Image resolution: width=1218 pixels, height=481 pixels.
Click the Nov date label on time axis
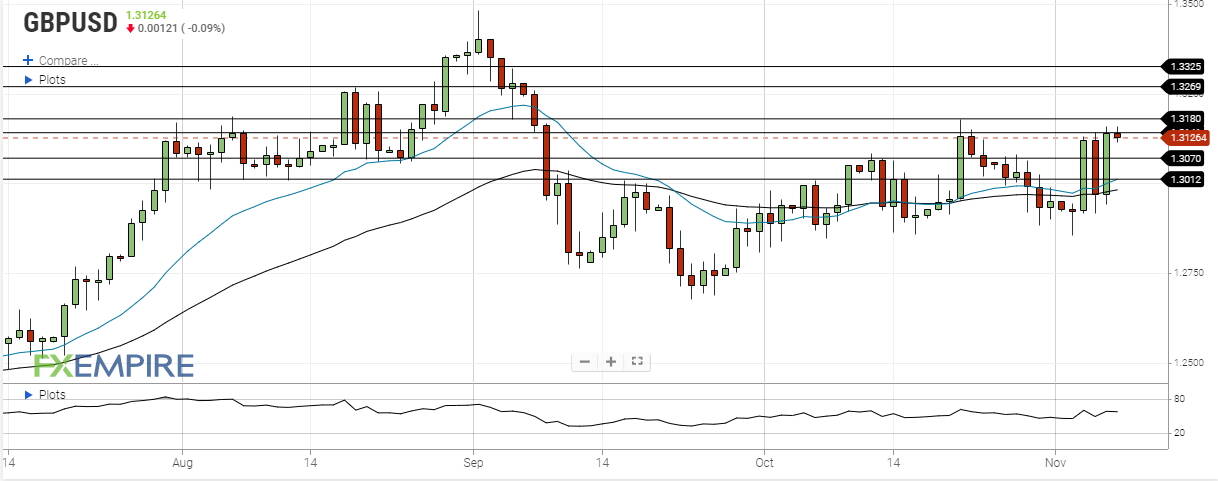(1056, 464)
